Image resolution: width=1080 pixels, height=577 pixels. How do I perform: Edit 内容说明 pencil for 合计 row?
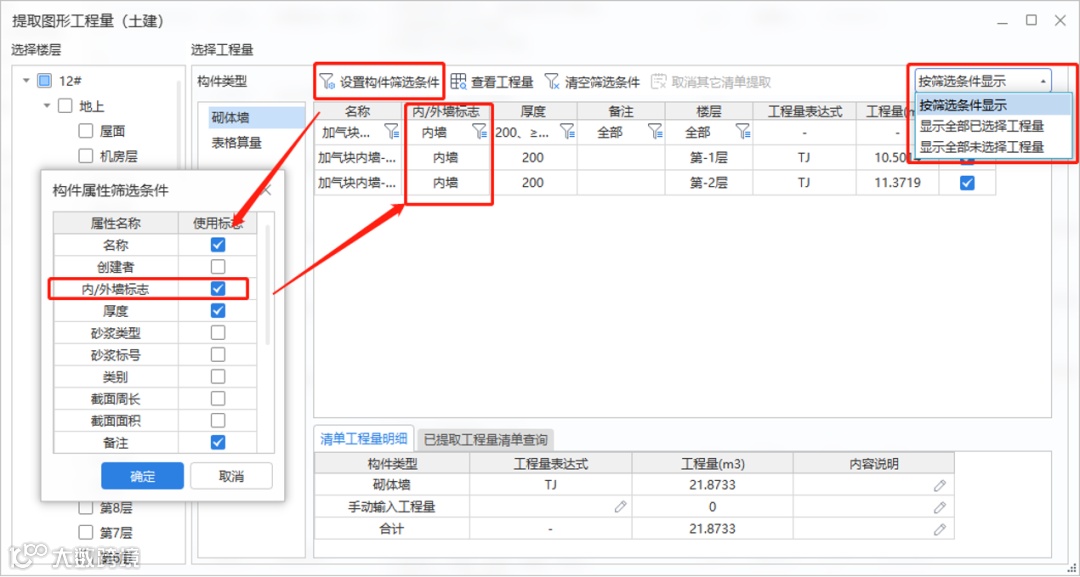939,529
